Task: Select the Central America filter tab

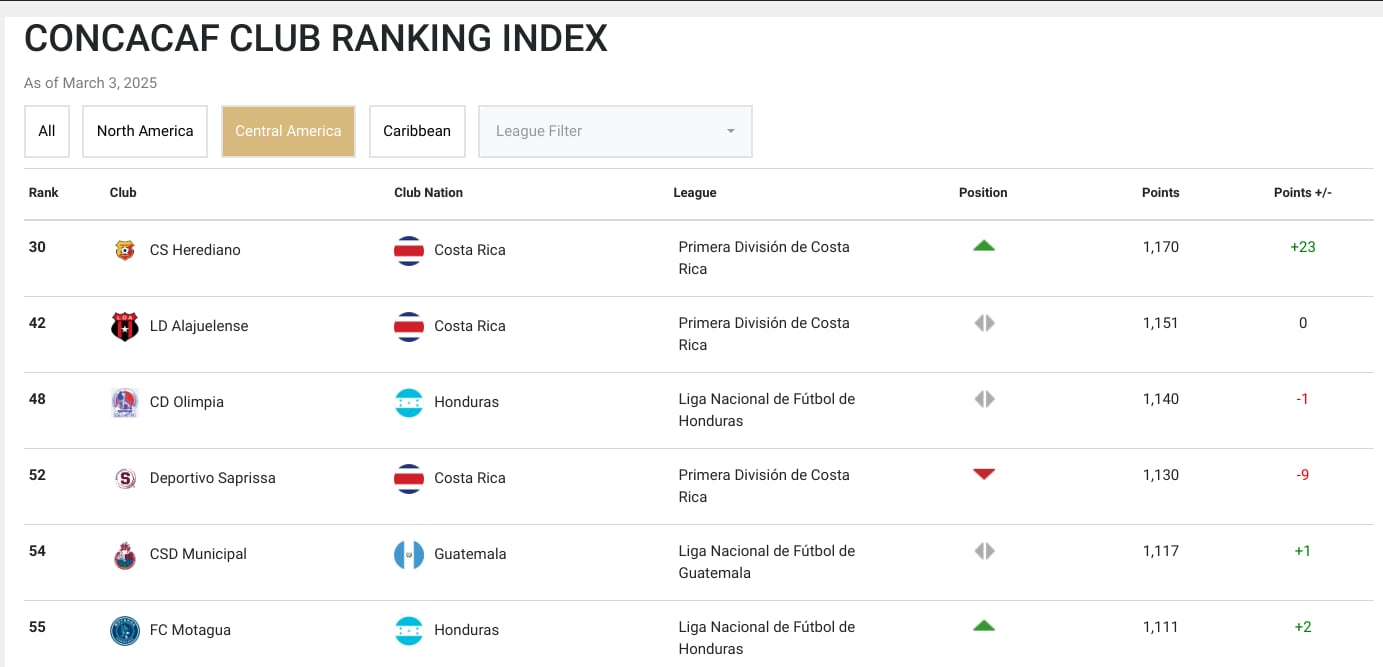Action: (x=288, y=131)
